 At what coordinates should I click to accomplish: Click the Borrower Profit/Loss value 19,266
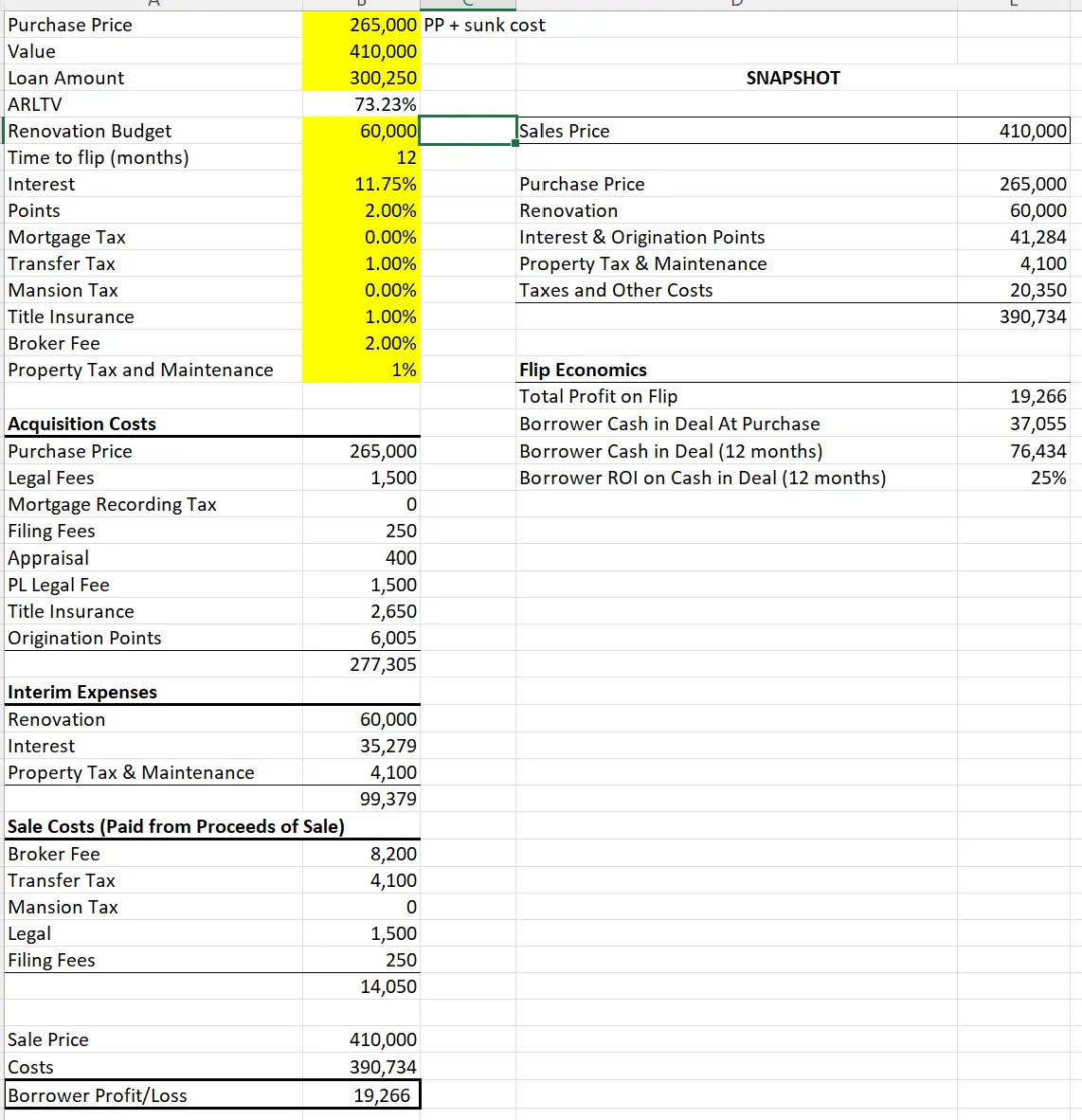361,1095
